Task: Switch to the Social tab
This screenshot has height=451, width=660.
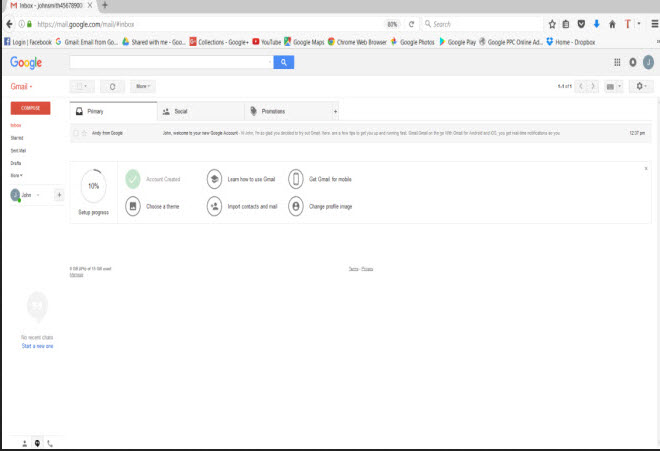Action: click(180, 111)
